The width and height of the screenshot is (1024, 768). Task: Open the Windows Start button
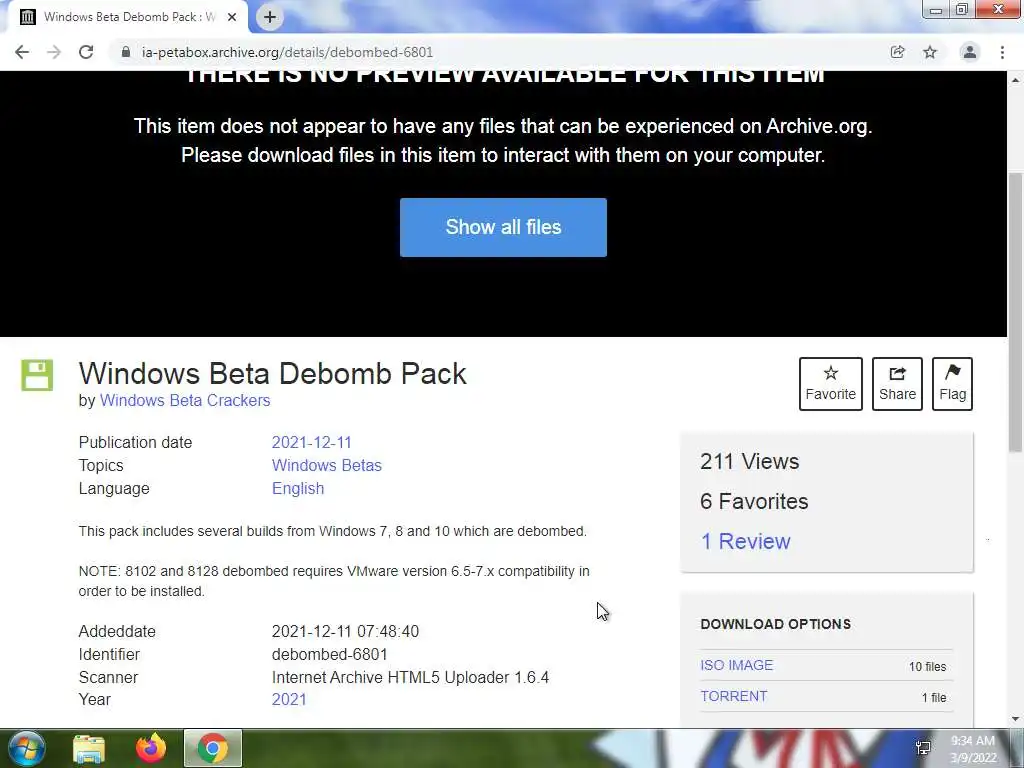pyautogui.click(x=26, y=748)
